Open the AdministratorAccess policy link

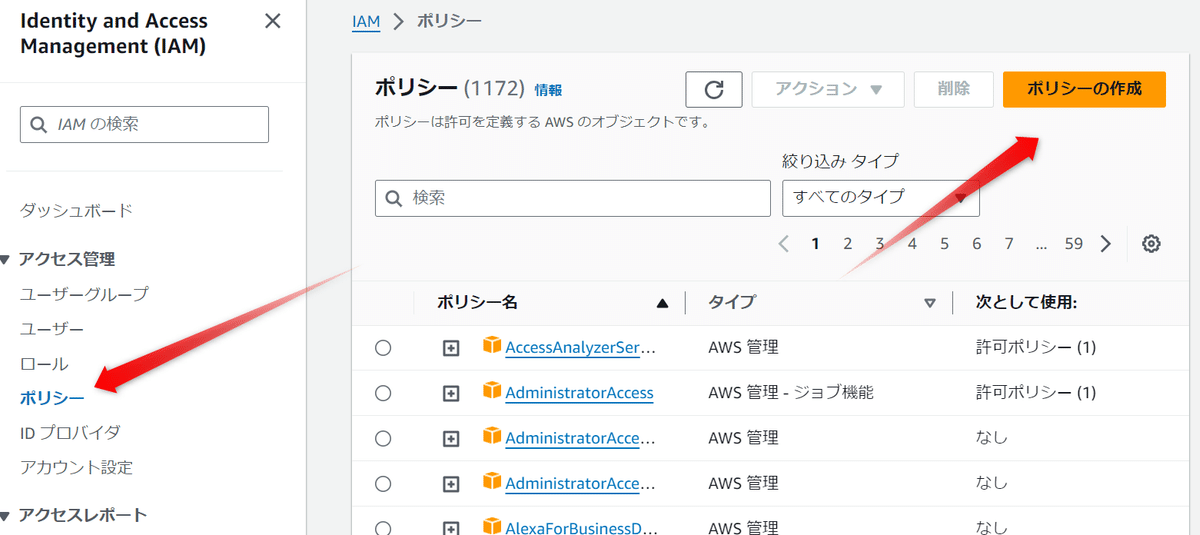[x=579, y=393]
